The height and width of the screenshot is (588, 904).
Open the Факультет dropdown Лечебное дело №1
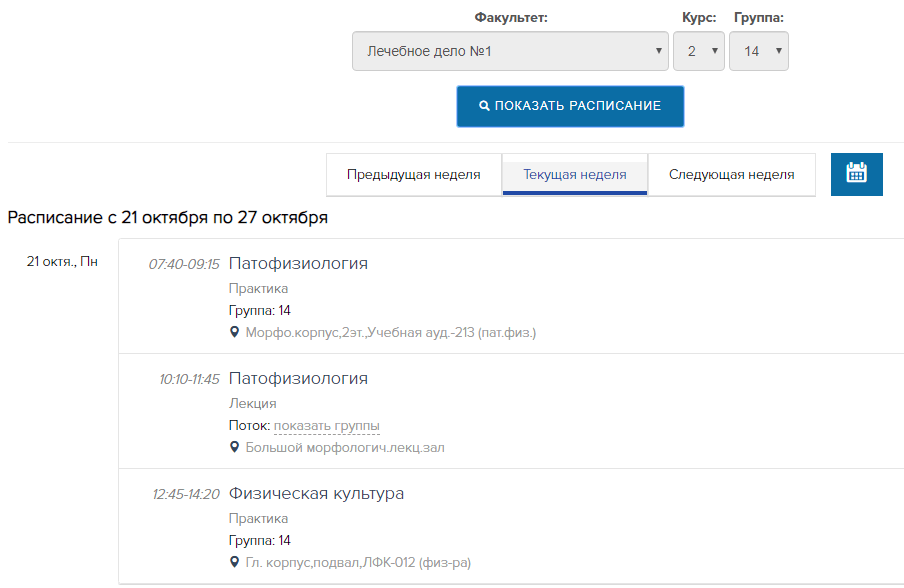pos(510,51)
